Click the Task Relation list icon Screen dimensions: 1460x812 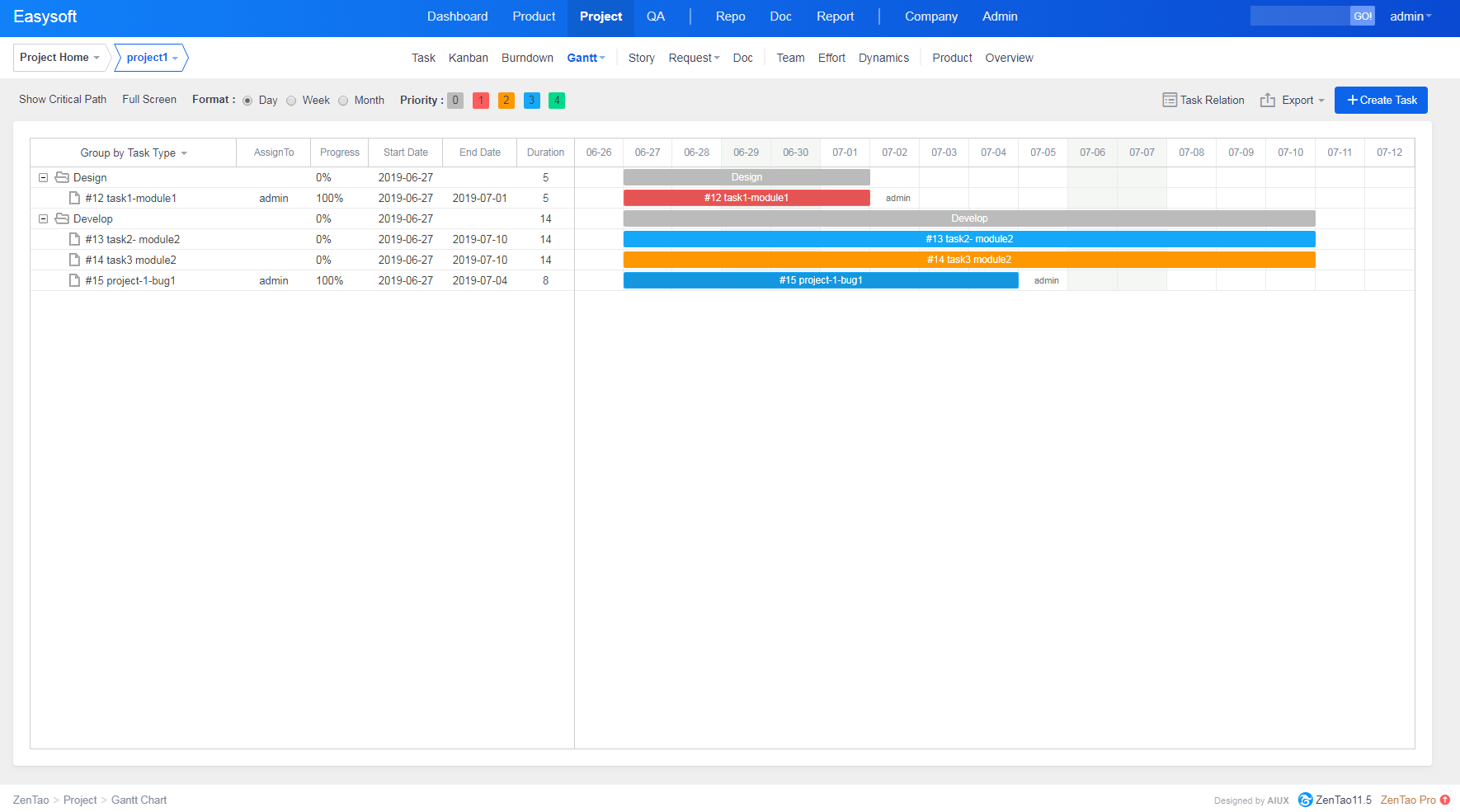pos(1169,100)
